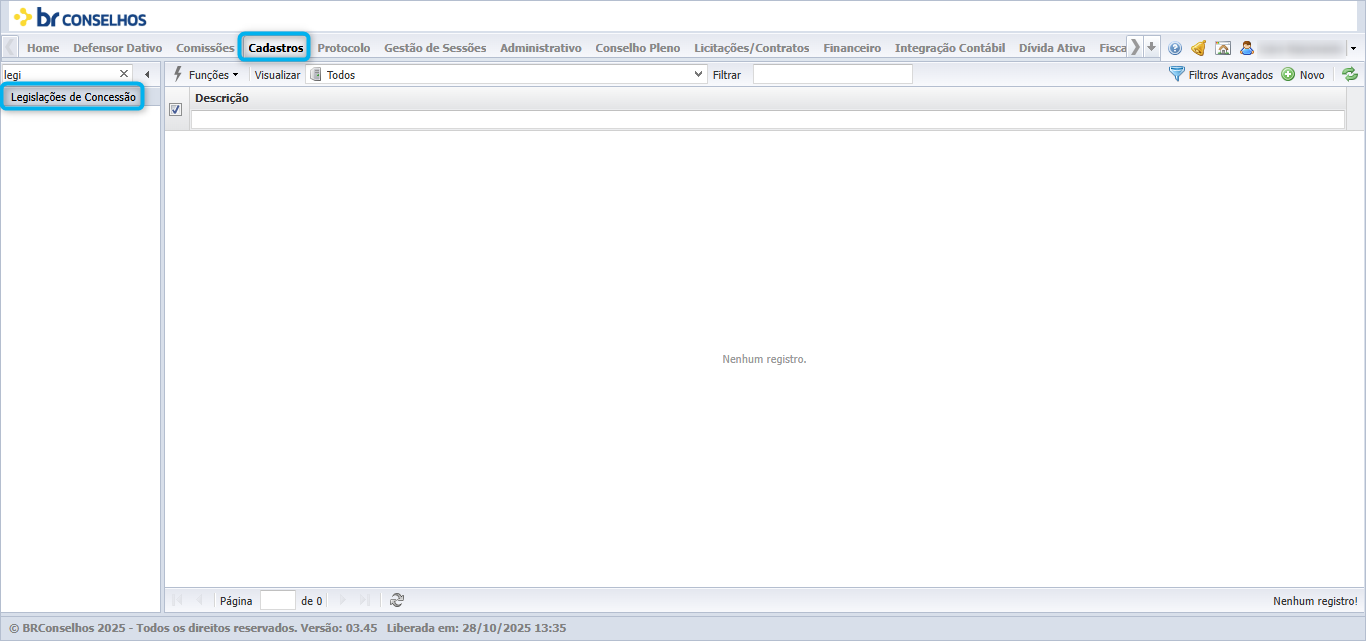This screenshot has height=641, width=1366.
Task: Open the help question mark icon
Action: [x=1175, y=48]
